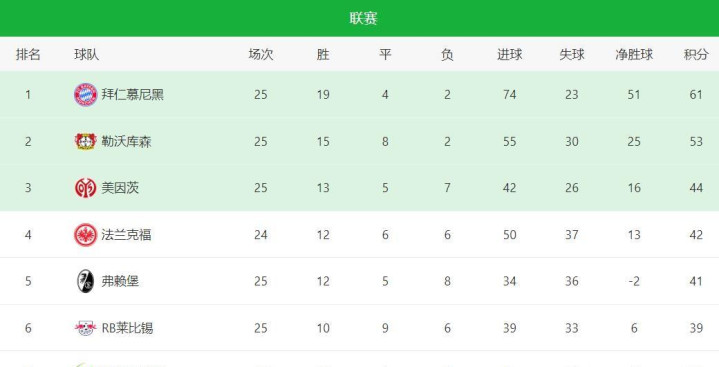Click the 球队 column header
The height and width of the screenshot is (367, 719).
click(x=86, y=55)
